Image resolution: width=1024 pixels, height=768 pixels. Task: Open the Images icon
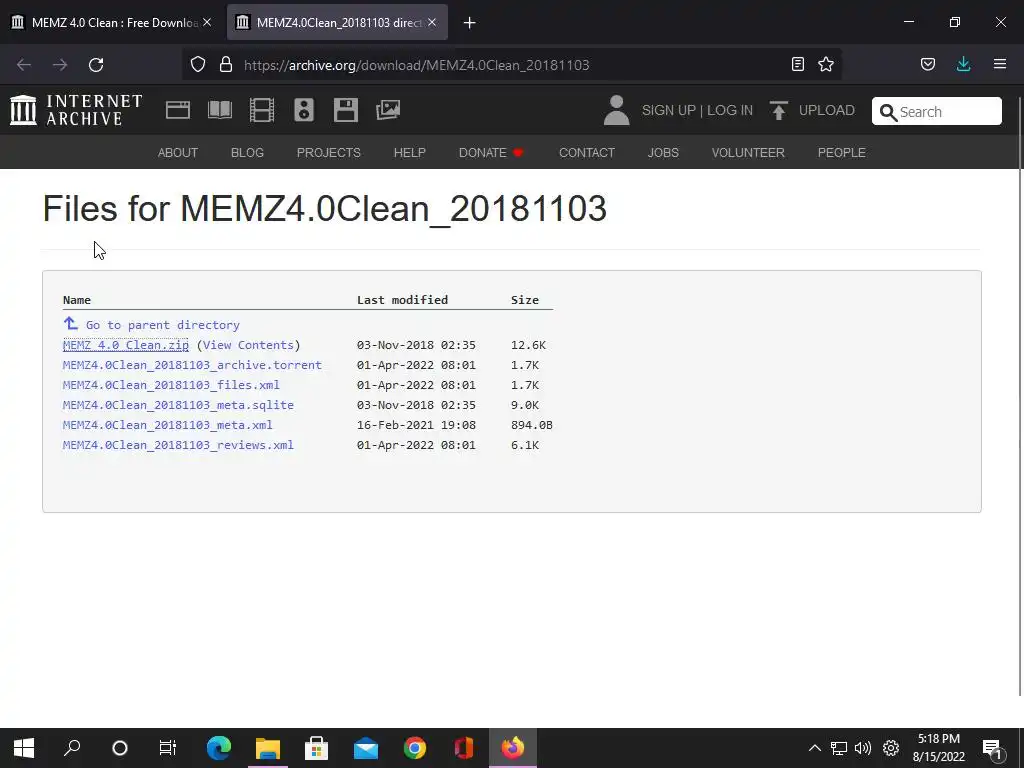pos(388,110)
